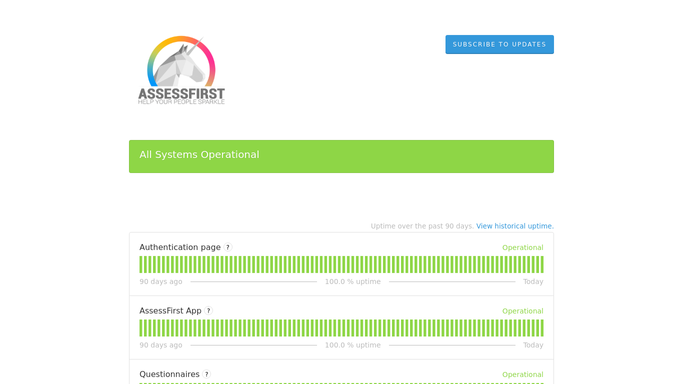Click the ASSESSFIRST wordmark text under logo
Viewport: 683px width, 384px height.
point(181,94)
